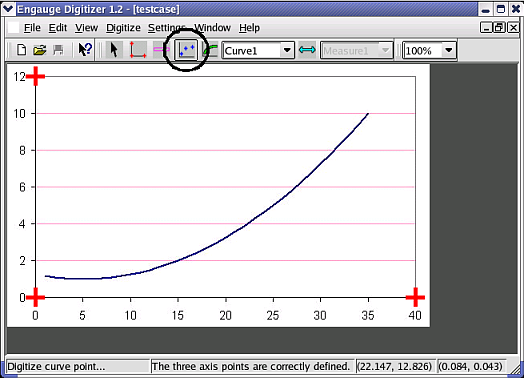The height and width of the screenshot is (378, 524).
Task: Select the Axis Point digitize tool
Action: point(138,50)
